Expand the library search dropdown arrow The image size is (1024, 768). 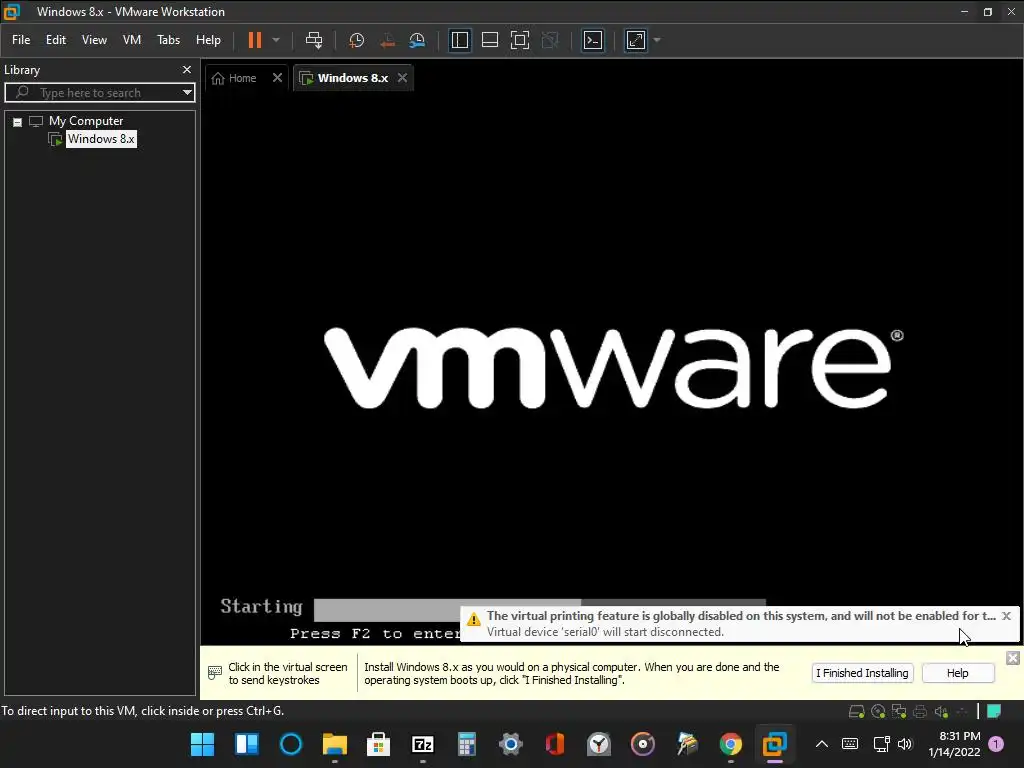pyautogui.click(x=187, y=93)
